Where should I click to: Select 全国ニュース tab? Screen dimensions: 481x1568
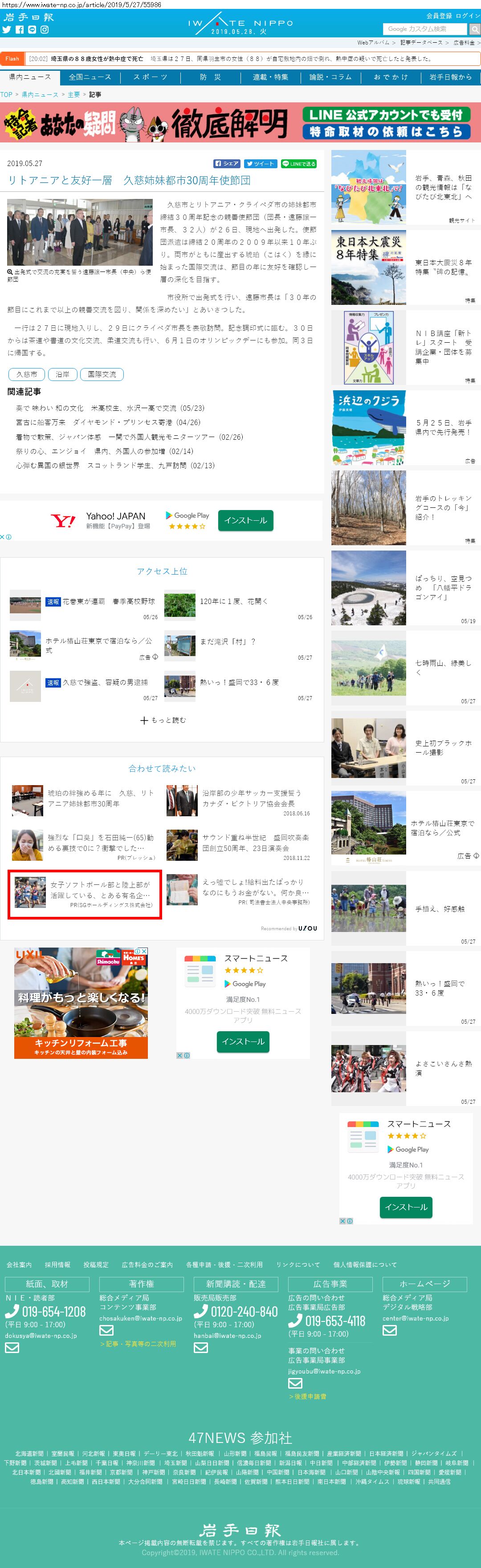click(90, 77)
